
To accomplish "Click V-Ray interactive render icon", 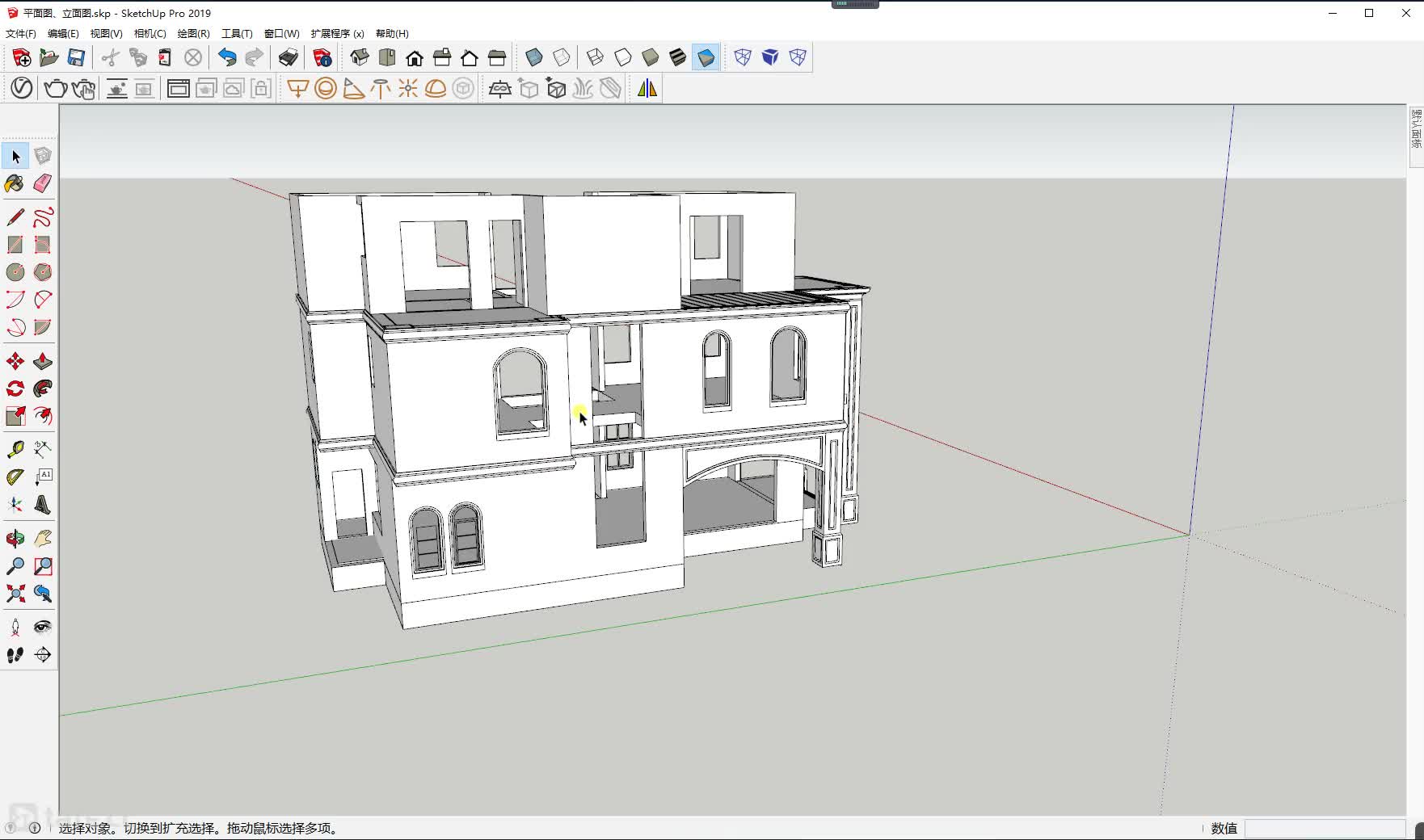I will 83,88.
